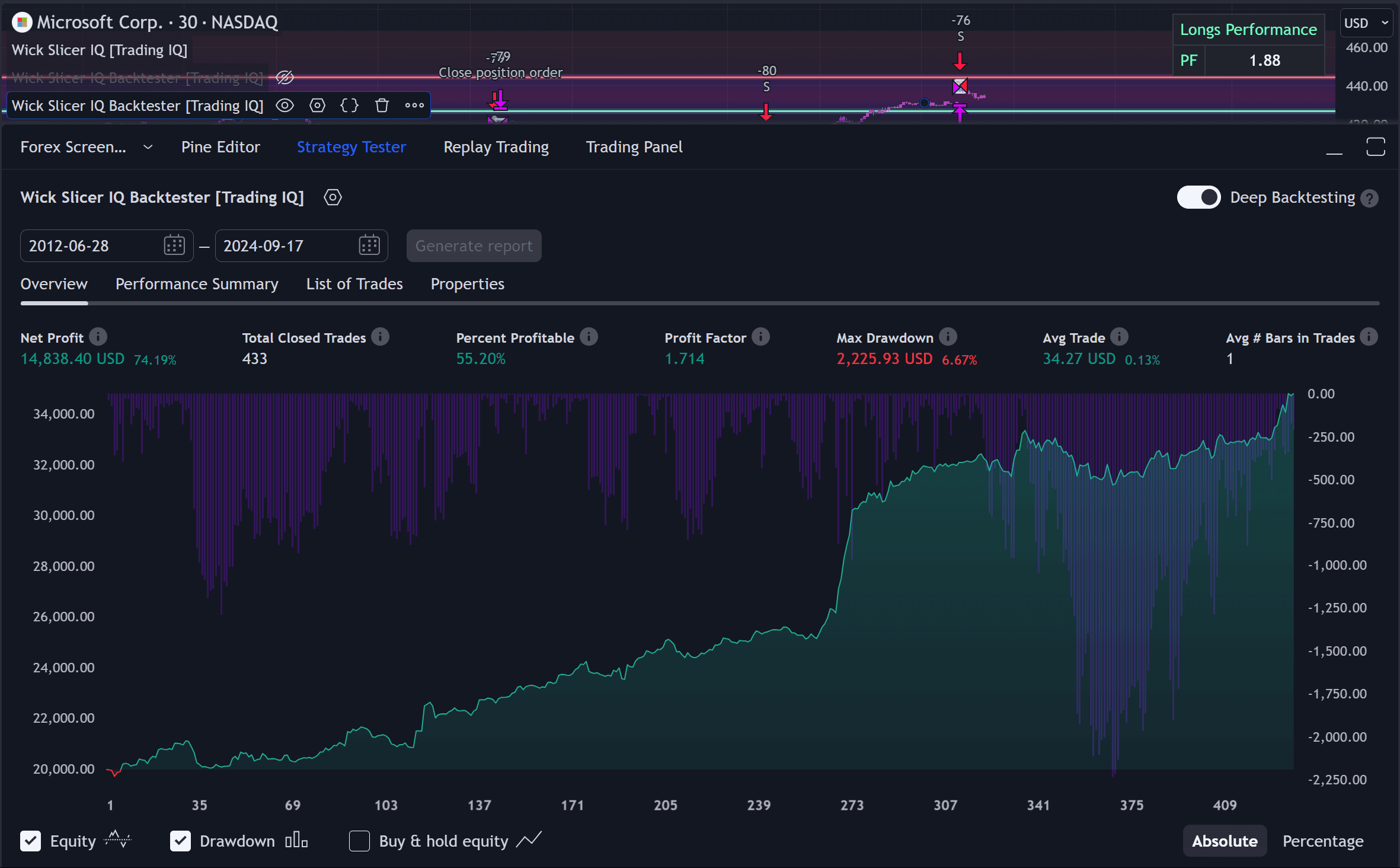
Task: Open settings for Wick Slicer IQ Backtester indicator
Action: pyautogui.click(x=317, y=106)
